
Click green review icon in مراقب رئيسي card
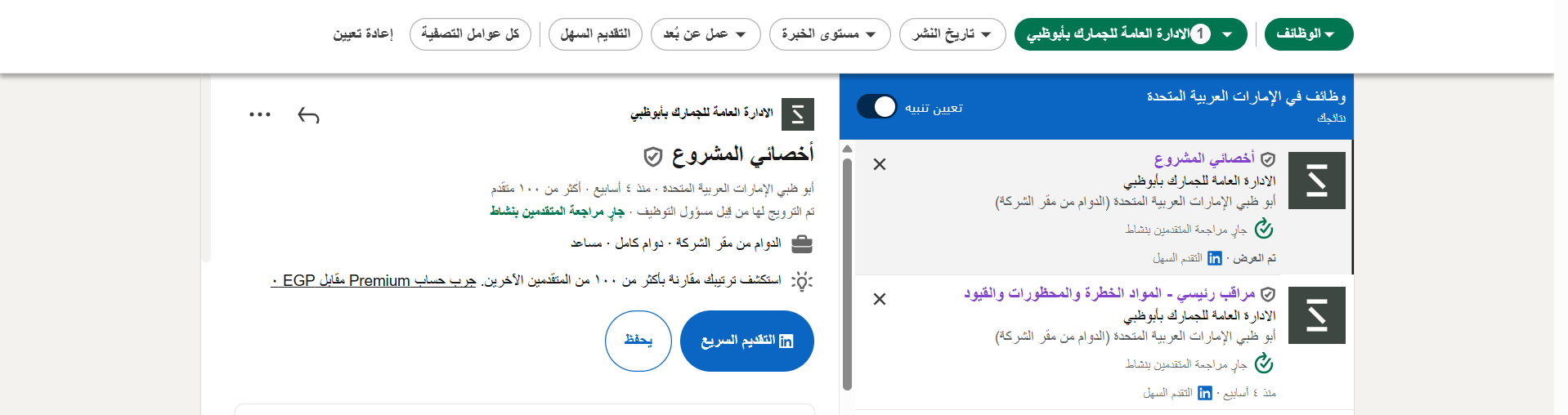pos(1265,364)
